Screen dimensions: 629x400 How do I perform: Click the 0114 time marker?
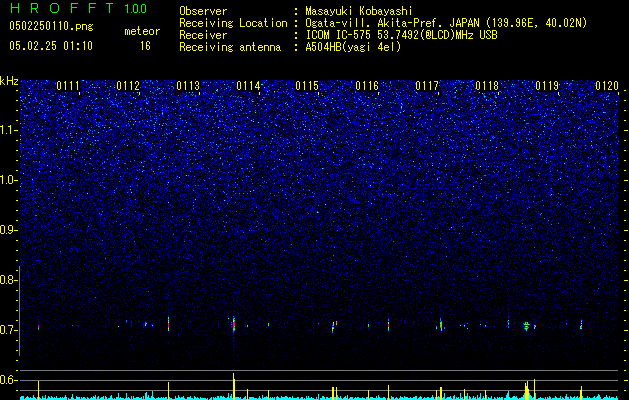tap(248, 86)
